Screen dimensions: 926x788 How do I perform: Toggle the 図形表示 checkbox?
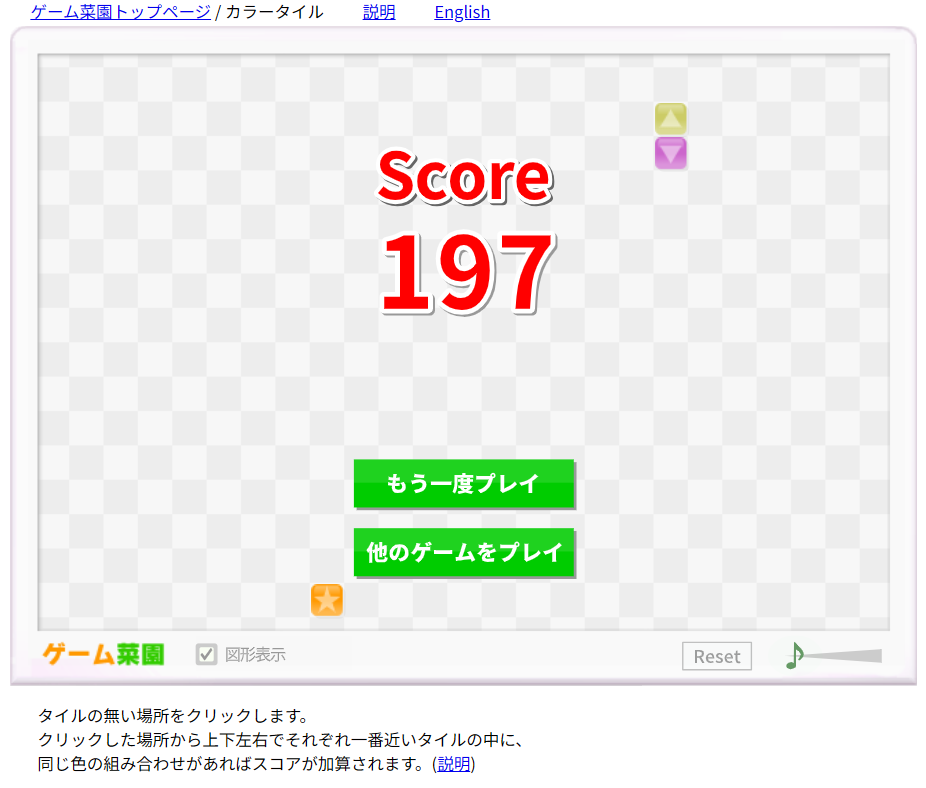pyautogui.click(x=206, y=655)
